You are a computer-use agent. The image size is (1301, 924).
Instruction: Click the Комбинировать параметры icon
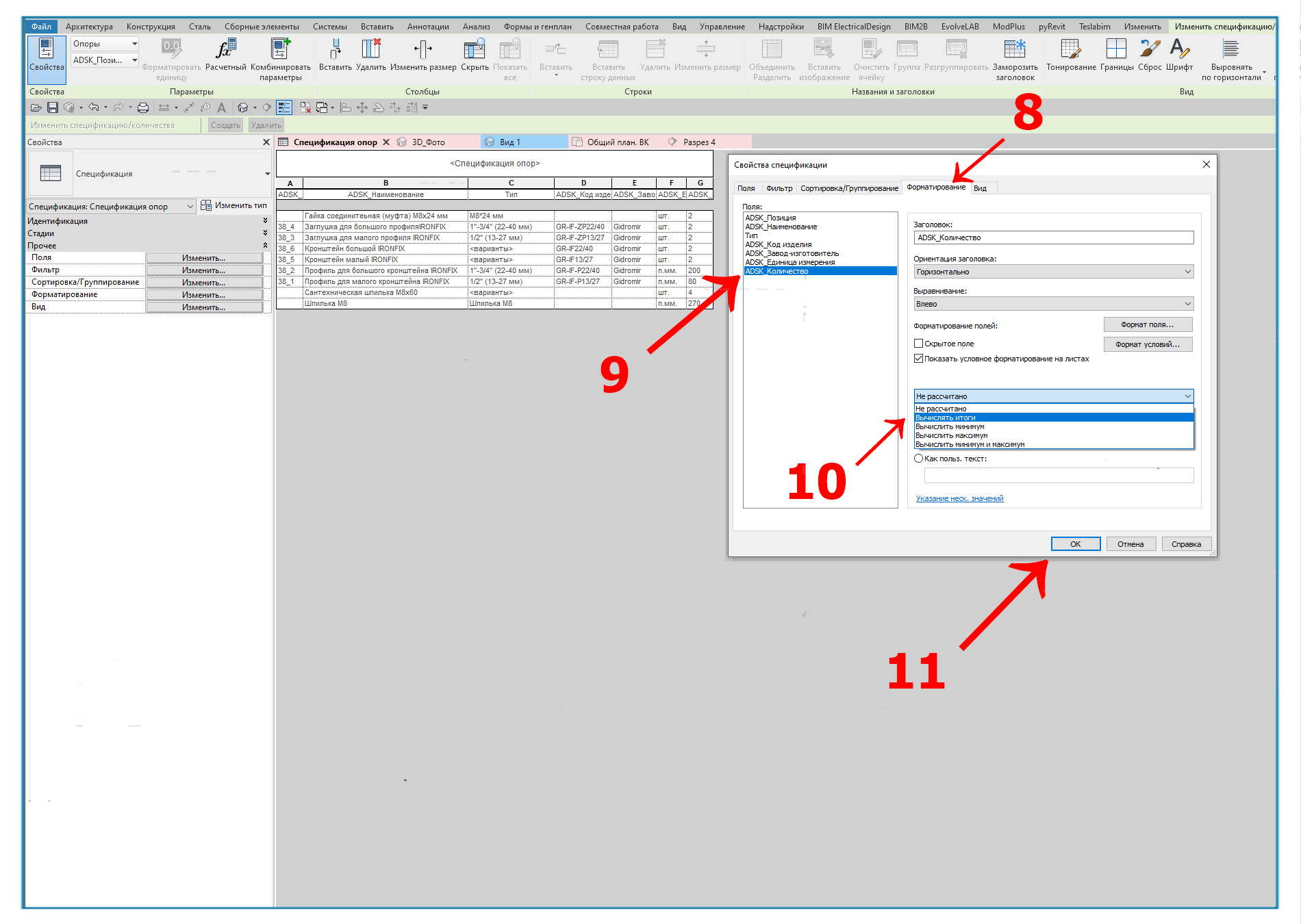[x=280, y=59]
